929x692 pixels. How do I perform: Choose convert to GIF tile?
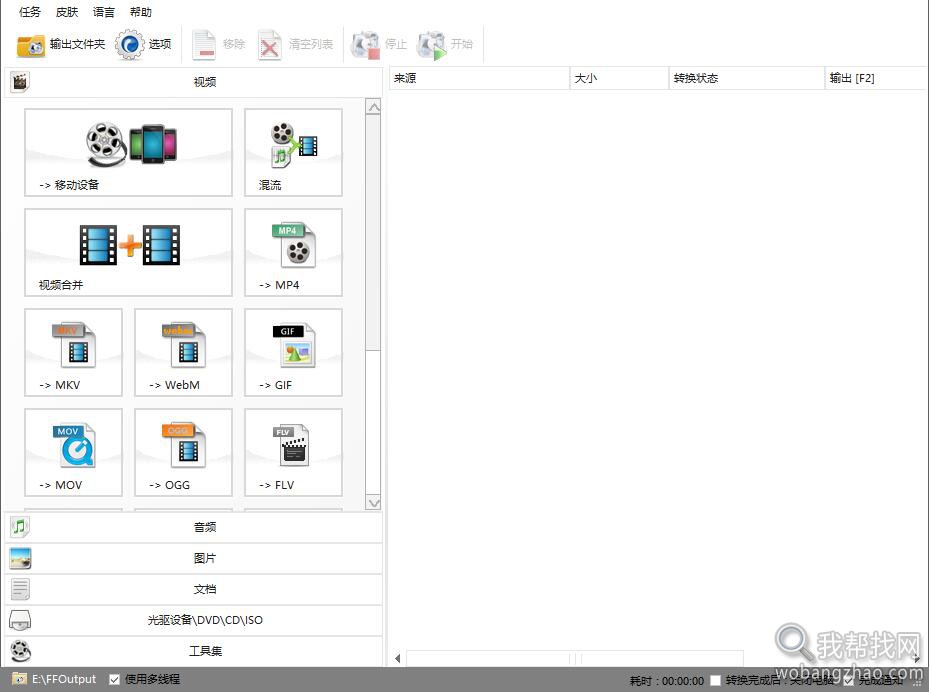[x=293, y=353]
